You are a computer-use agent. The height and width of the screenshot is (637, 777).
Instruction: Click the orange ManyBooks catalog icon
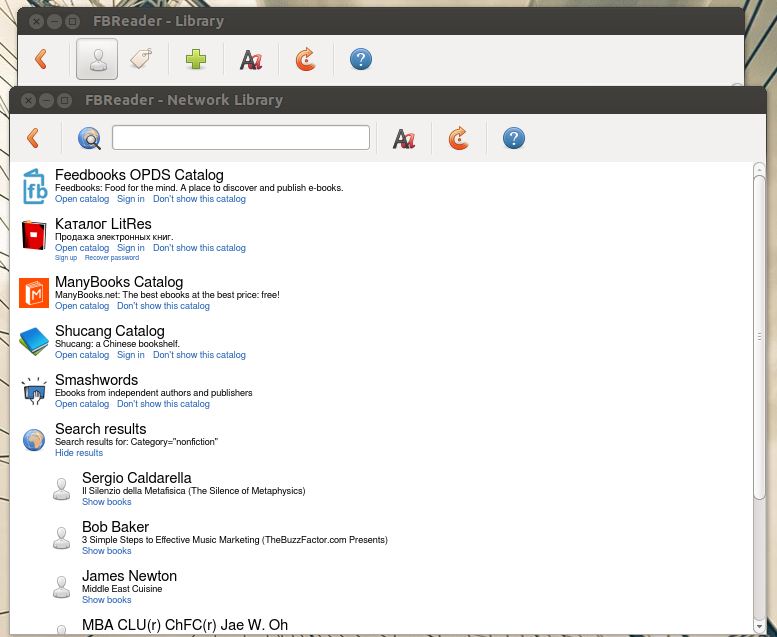click(x=34, y=293)
